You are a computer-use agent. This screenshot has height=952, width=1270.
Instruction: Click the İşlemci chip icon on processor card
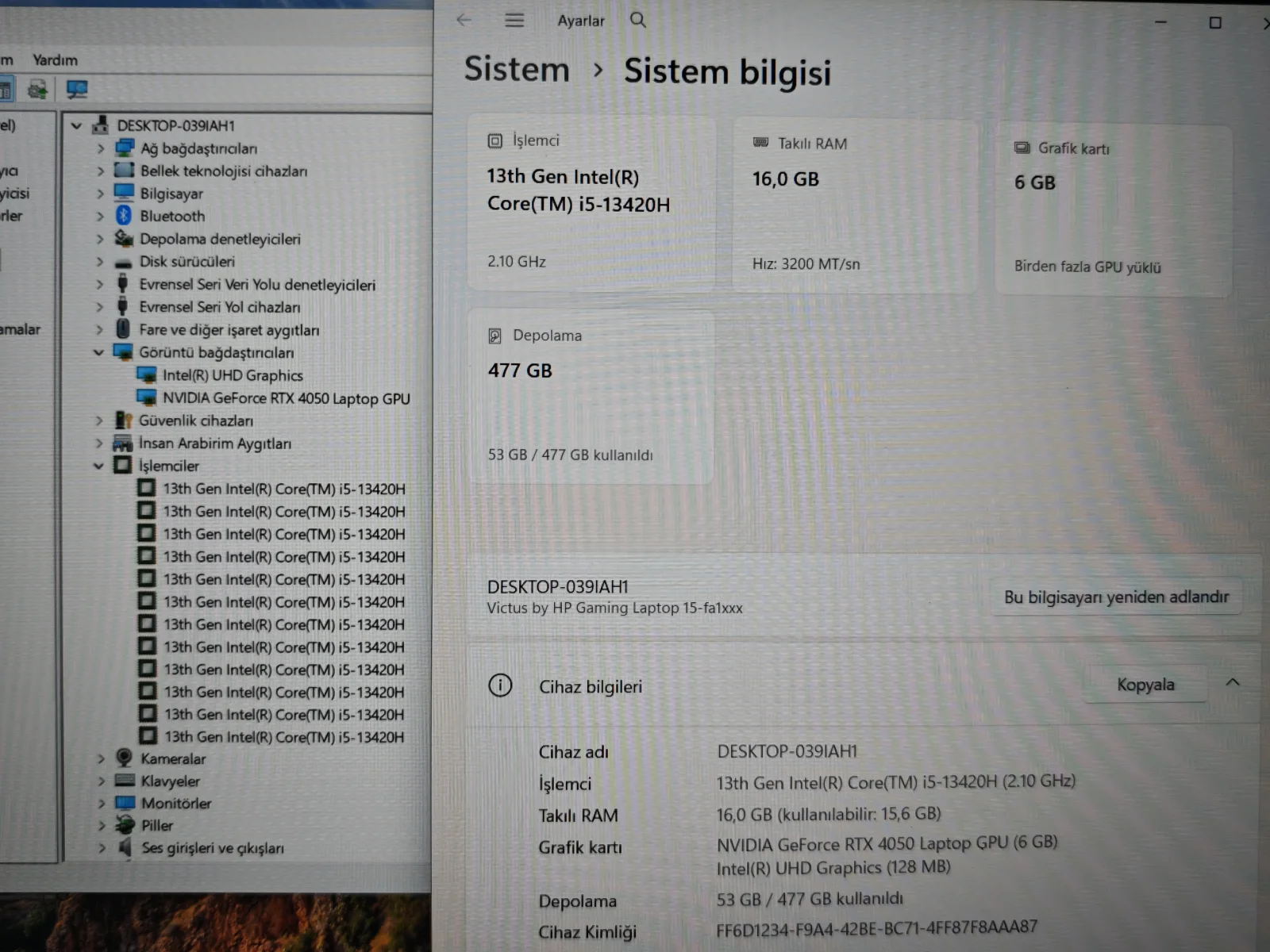click(x=495, y=141)
